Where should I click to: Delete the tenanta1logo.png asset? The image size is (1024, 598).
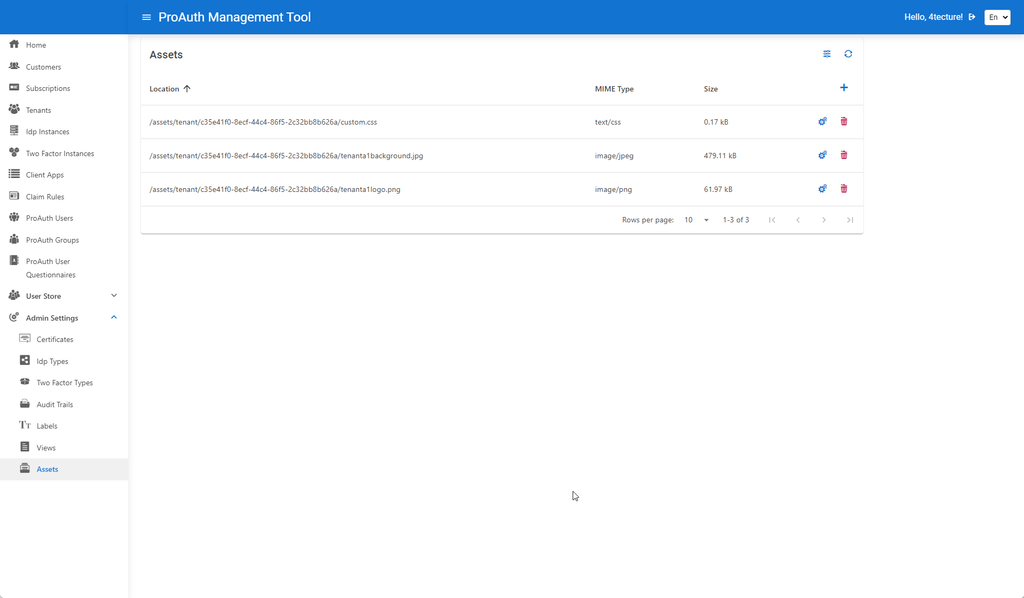(844, 189)
